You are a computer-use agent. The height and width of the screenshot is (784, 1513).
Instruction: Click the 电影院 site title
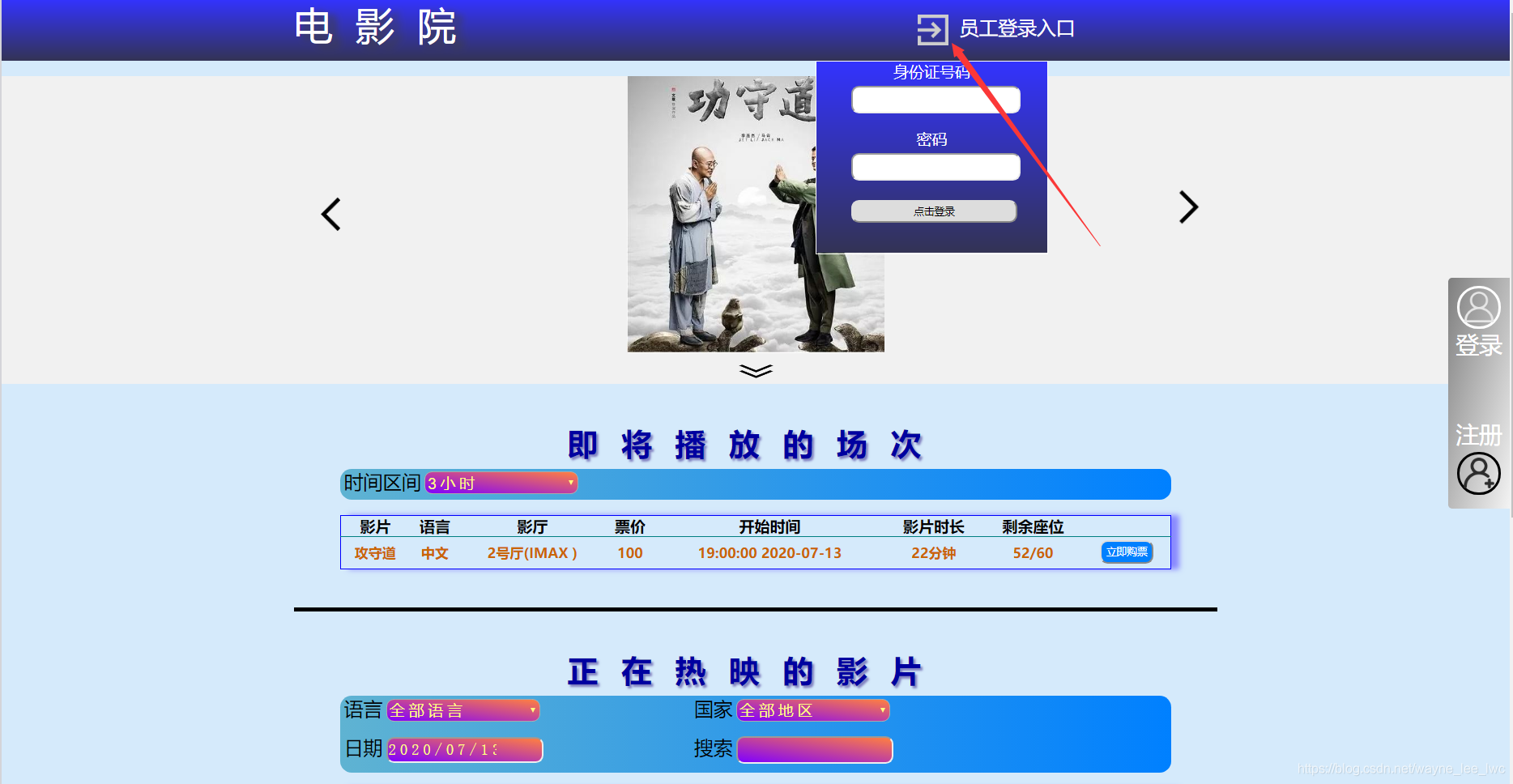375,27
